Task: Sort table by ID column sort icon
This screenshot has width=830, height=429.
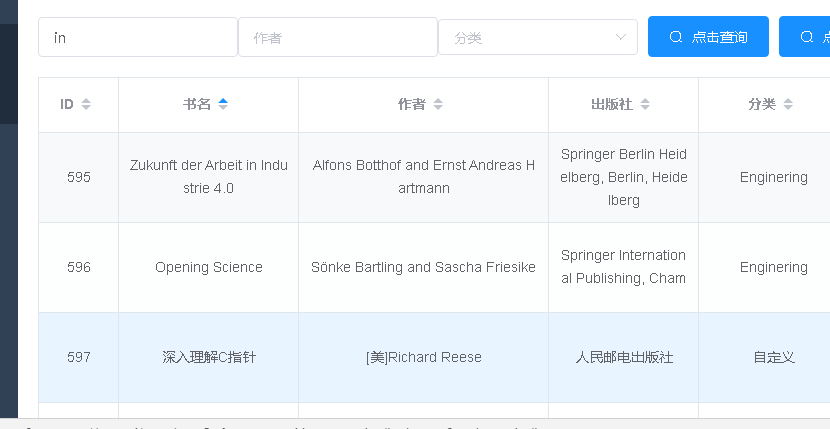Action: click(x=86, y=104)
